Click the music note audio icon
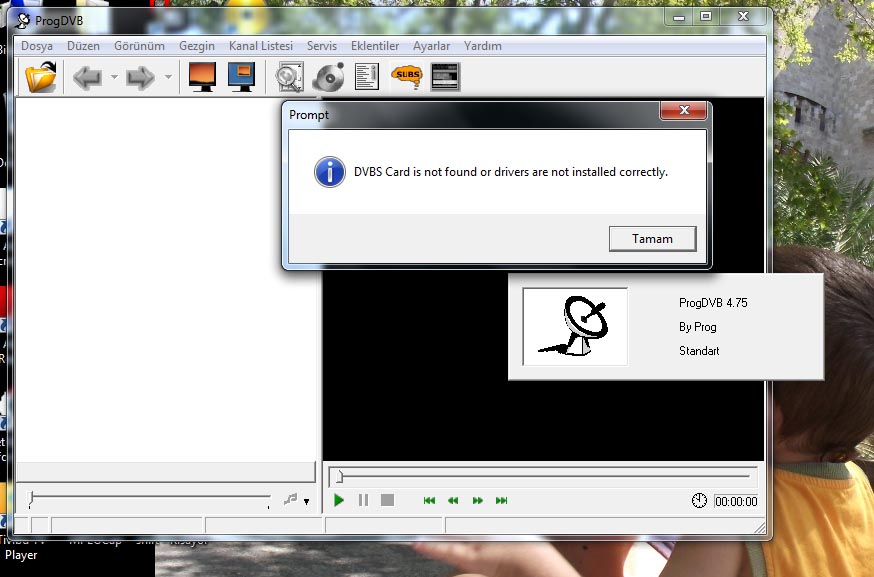Screen dimensions: 874x577 pyautogui.click(x=290, y=500)
